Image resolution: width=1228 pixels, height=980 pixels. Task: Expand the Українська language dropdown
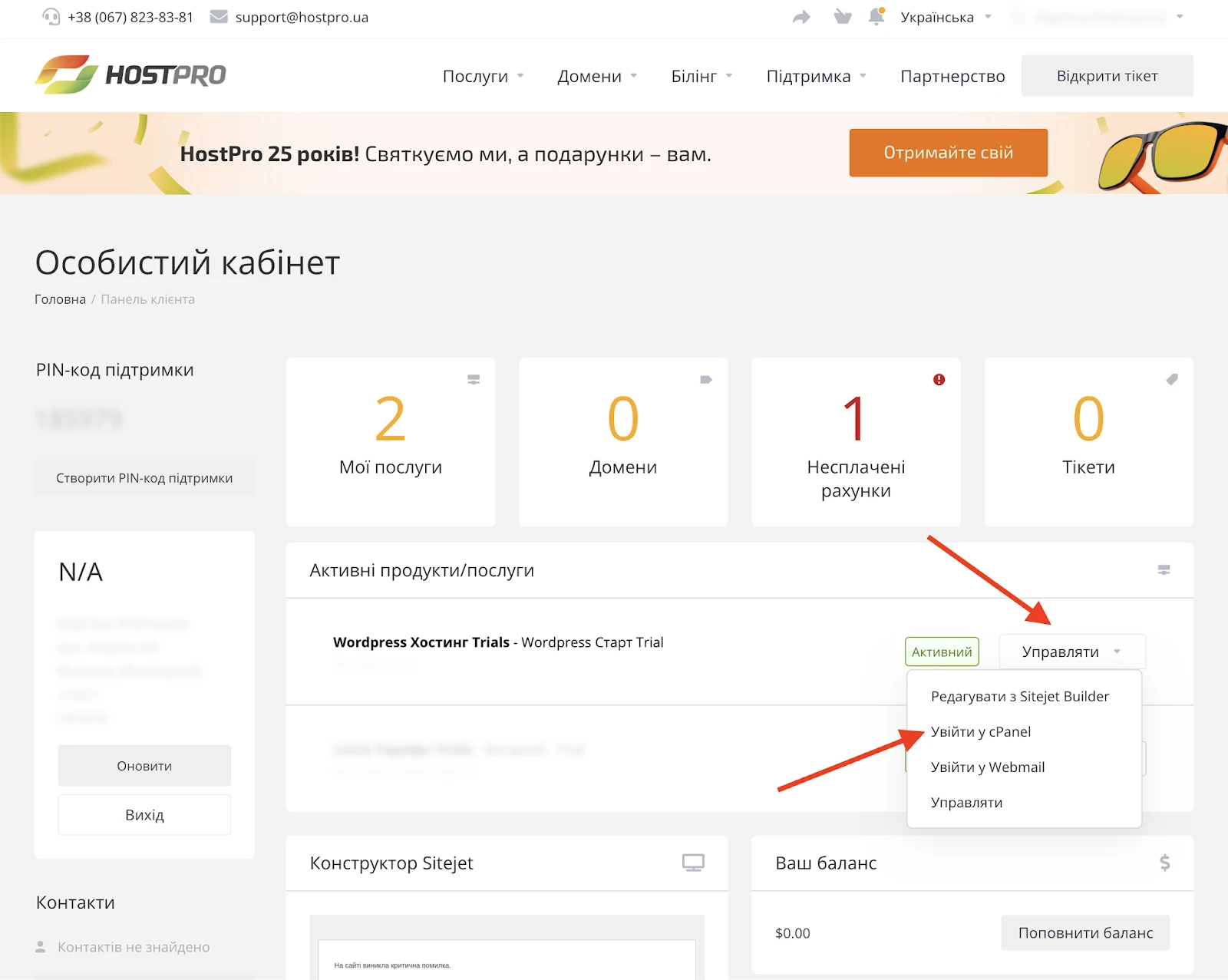click(946, 17)
